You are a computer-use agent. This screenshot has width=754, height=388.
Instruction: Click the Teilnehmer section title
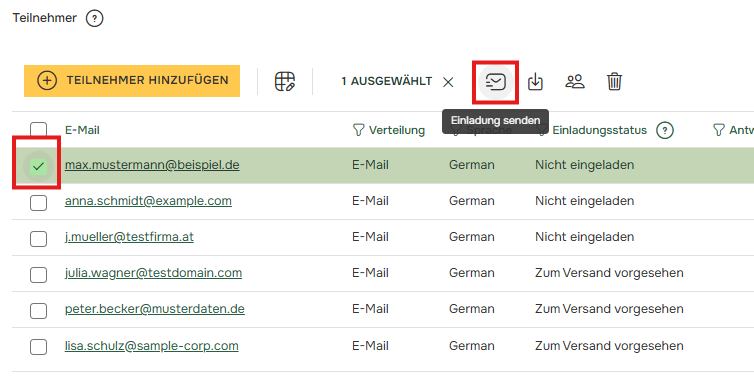point(45,18)
